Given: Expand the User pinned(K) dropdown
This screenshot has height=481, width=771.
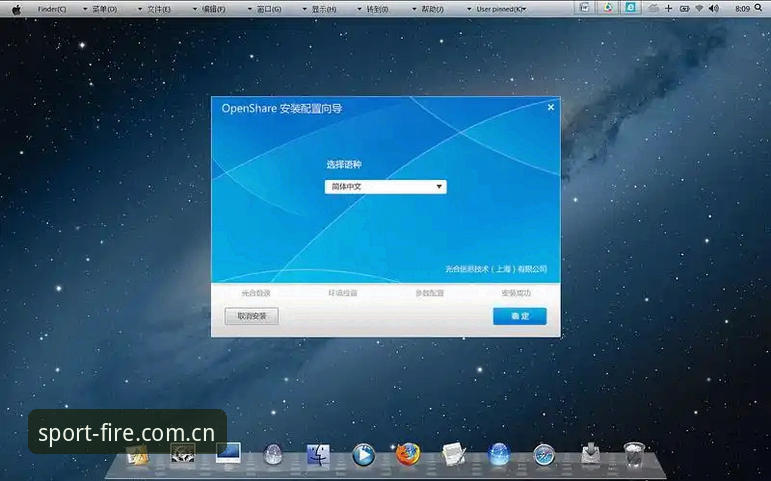Looking at the screenshot, I should point(501,9).
